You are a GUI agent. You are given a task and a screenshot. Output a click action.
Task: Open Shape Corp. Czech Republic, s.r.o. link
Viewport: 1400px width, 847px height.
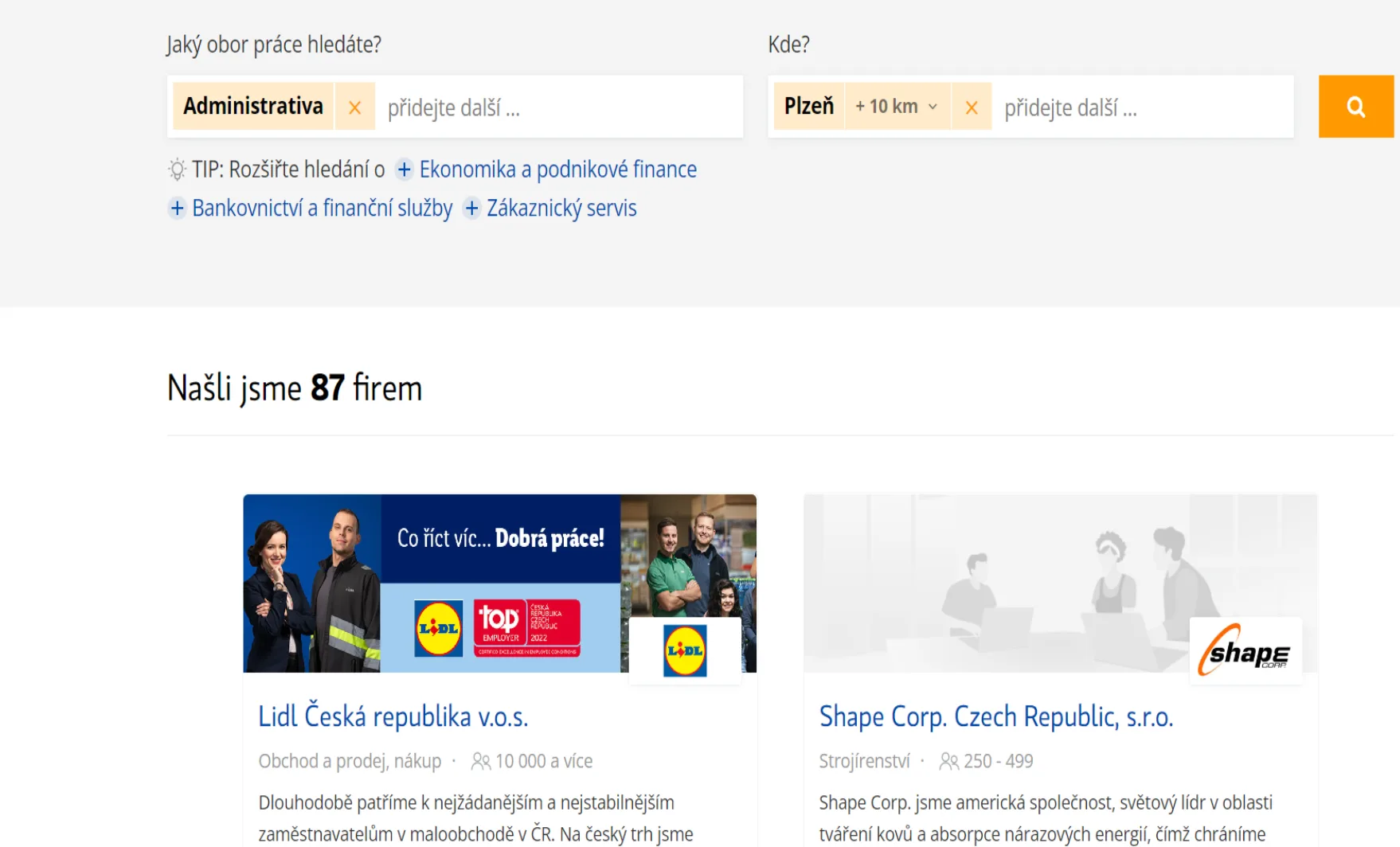[x=995, y=716]
